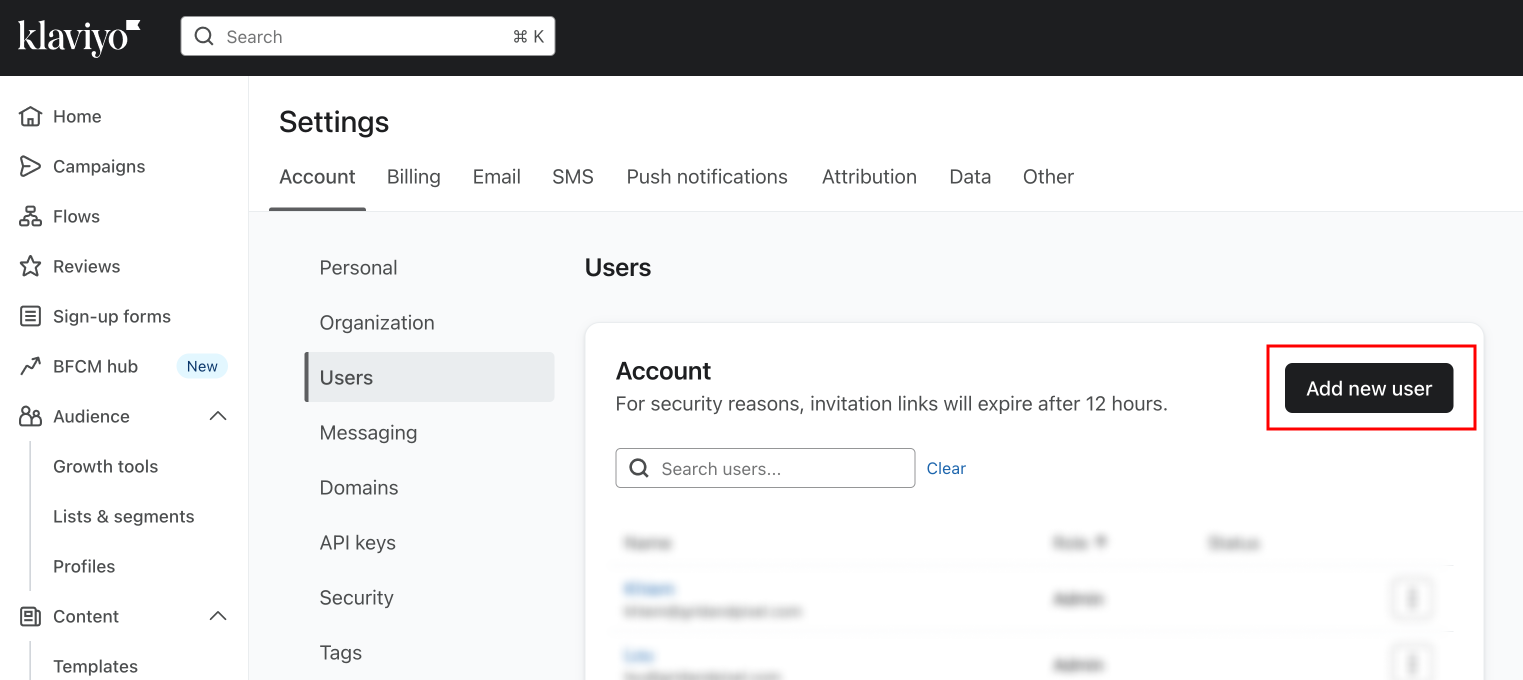Image resolution: width=1523 pixels, height=680 pixels.
Task: Sort by the Role column header
Action: pos(1080,543)
